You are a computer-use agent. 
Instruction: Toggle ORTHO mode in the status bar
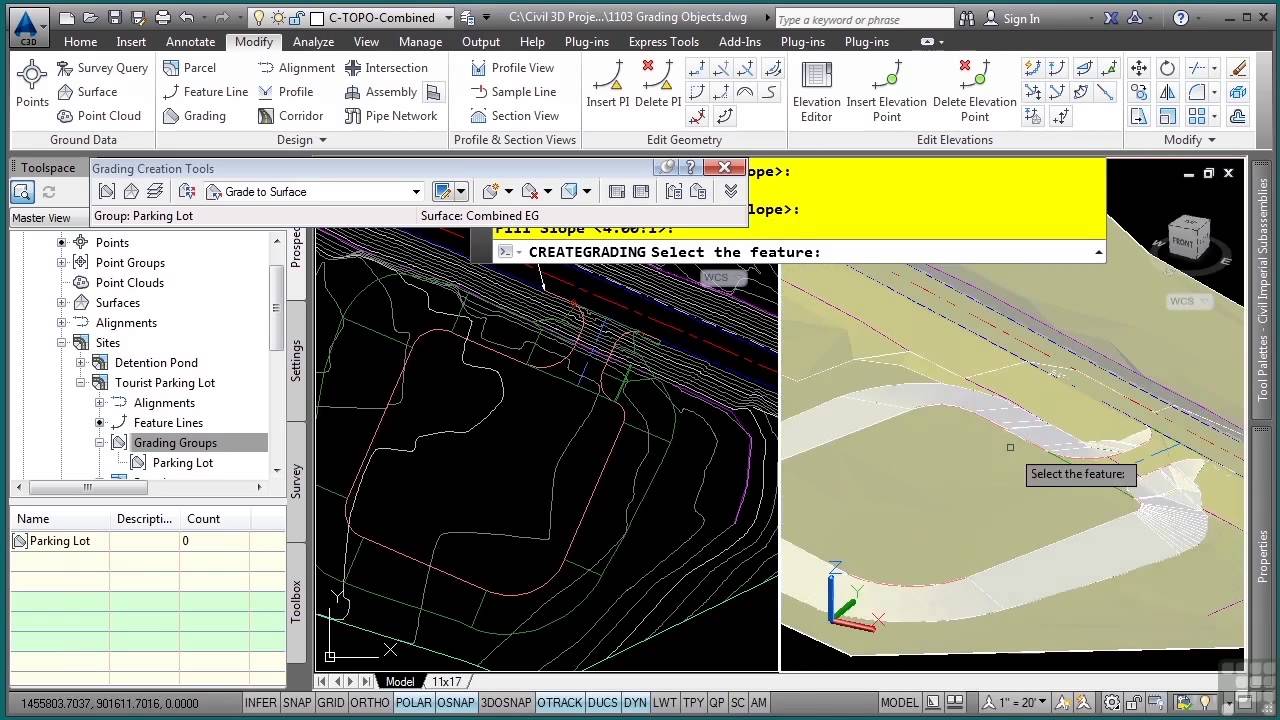[x=370, y=703]
